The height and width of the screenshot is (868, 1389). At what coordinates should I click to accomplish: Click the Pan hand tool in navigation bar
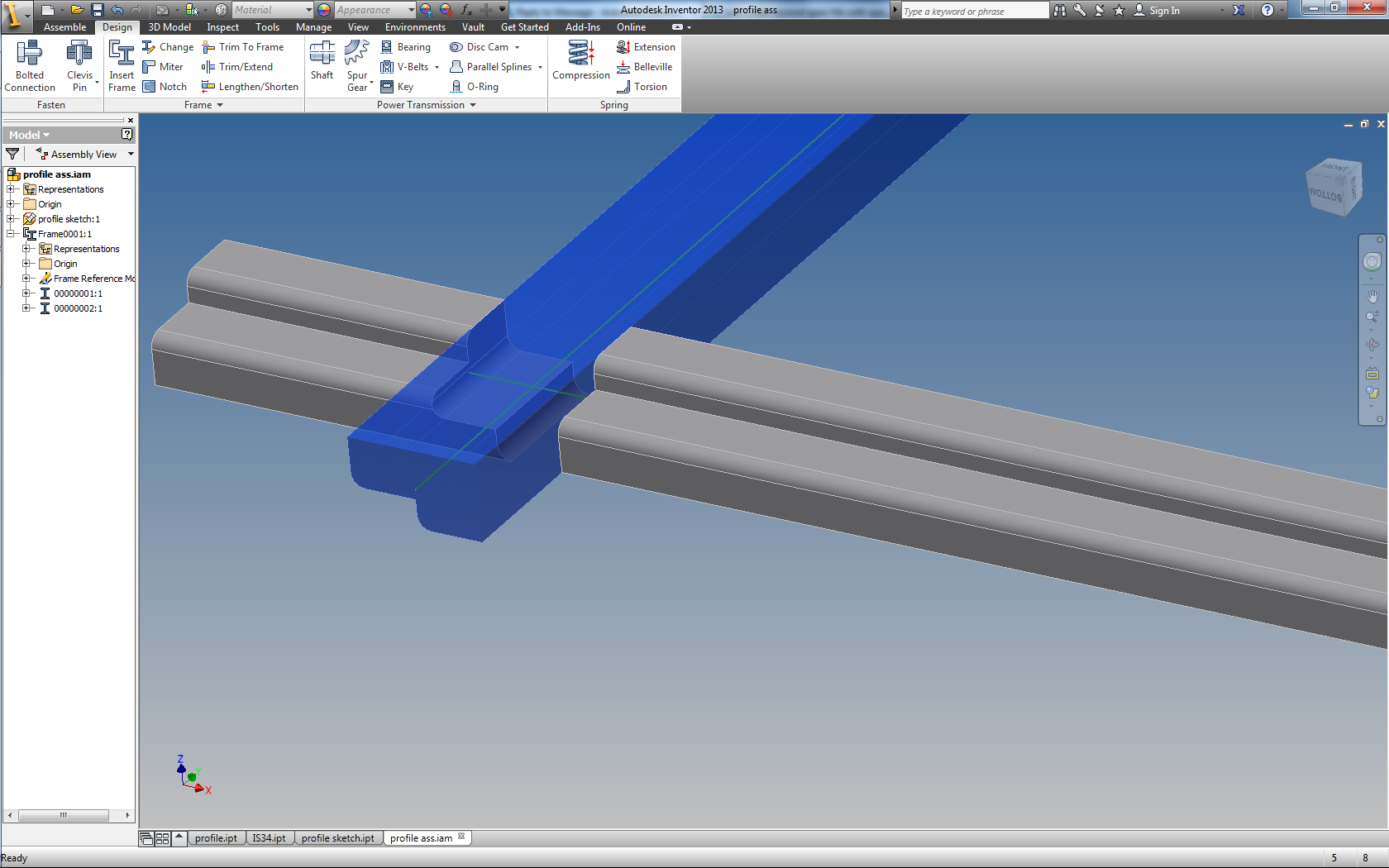coord(1372,296)
